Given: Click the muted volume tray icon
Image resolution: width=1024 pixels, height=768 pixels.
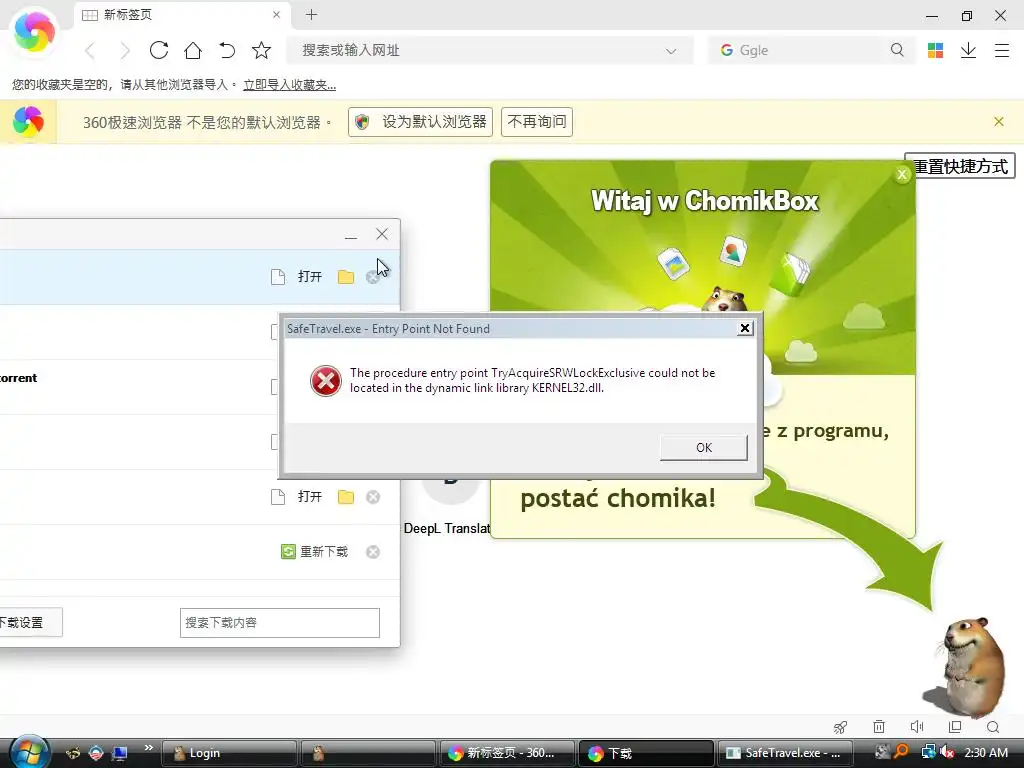Looking at the screenshot, I should click(947, 752).
